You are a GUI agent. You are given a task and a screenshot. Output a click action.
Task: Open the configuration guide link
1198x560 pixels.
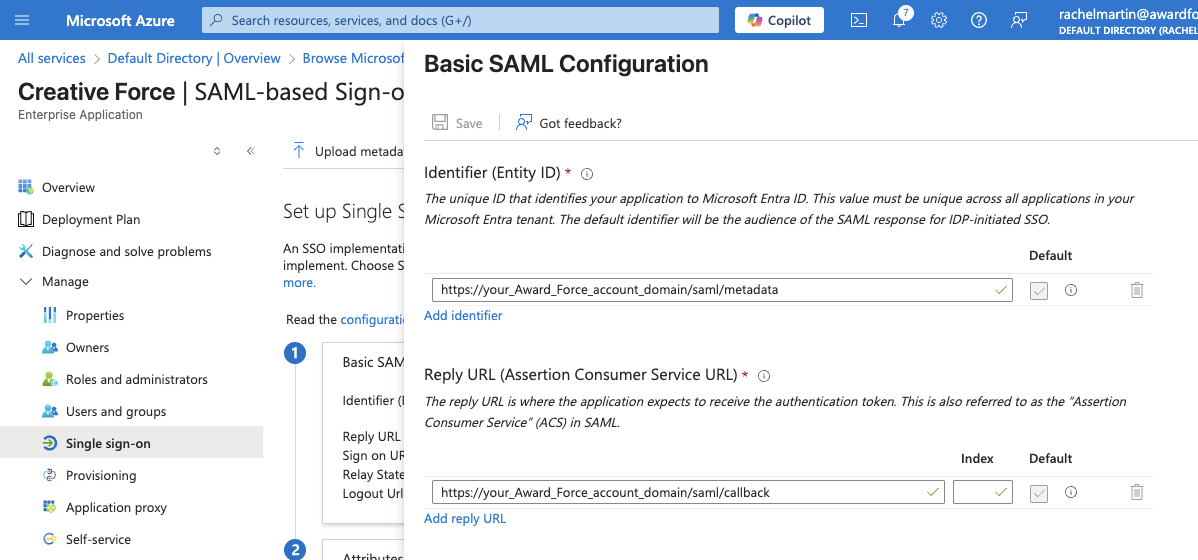(x=371, y=319)
